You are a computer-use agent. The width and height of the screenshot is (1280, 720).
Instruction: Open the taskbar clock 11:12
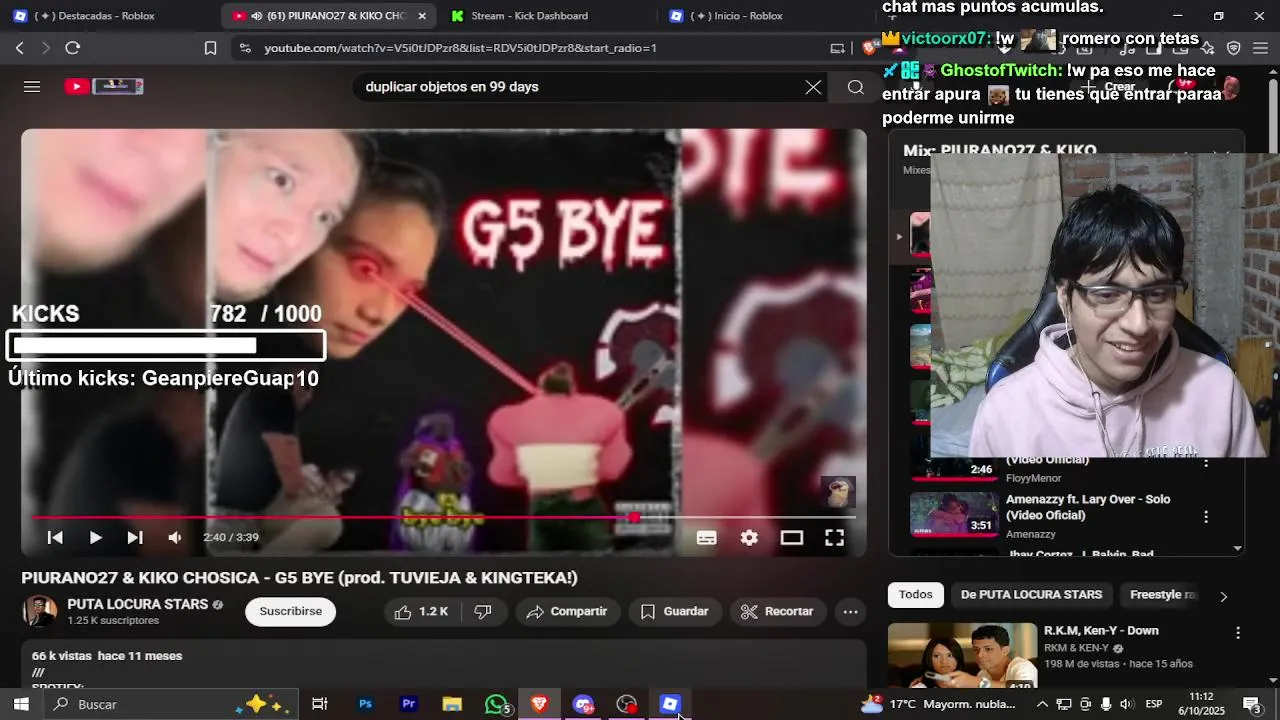(1202, 704)
